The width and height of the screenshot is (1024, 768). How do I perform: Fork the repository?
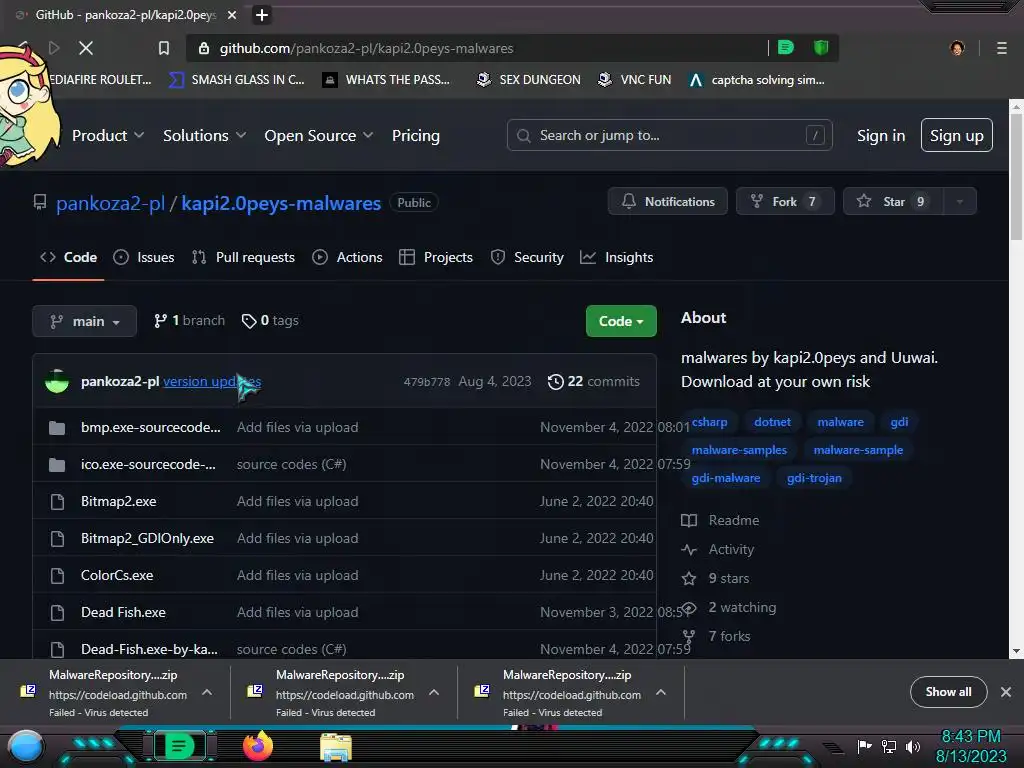[784, 201]
